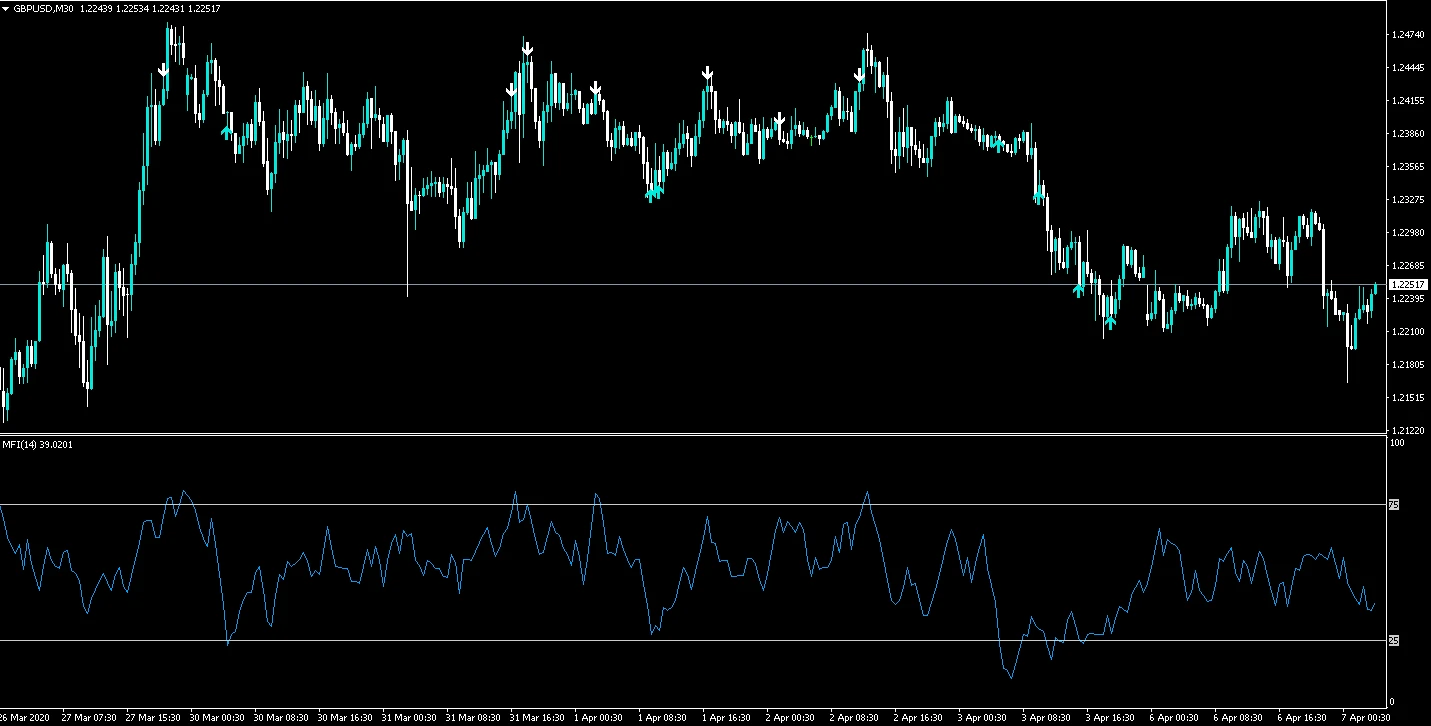The height and width of the screenshot is (726, 1431).
Task: Click the leftmost white down arrow signal
Action: click(163, 70)
